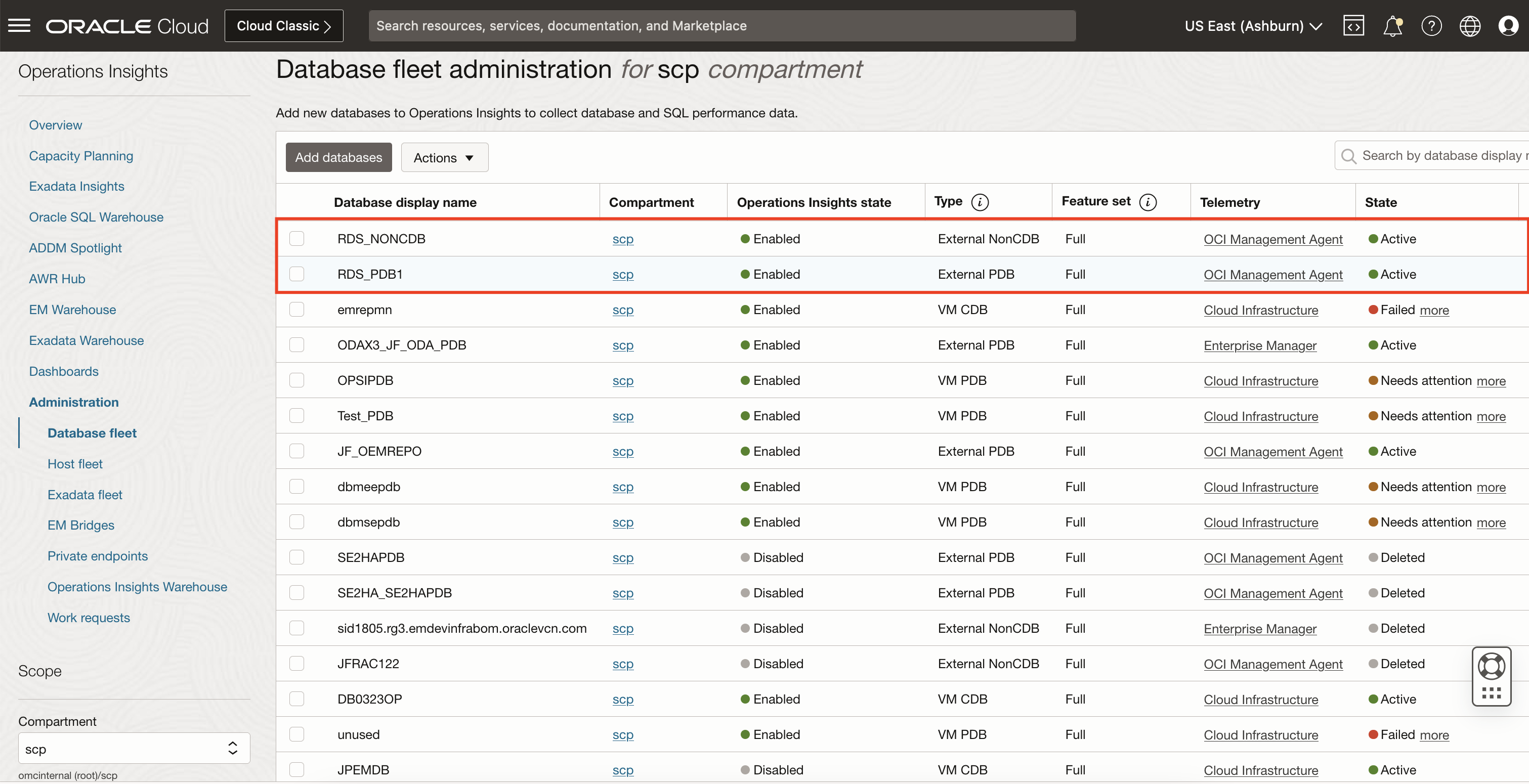Screen dimensions: 1529x784
Task: Click the notifications bell icon
Action: (1392, 25)
